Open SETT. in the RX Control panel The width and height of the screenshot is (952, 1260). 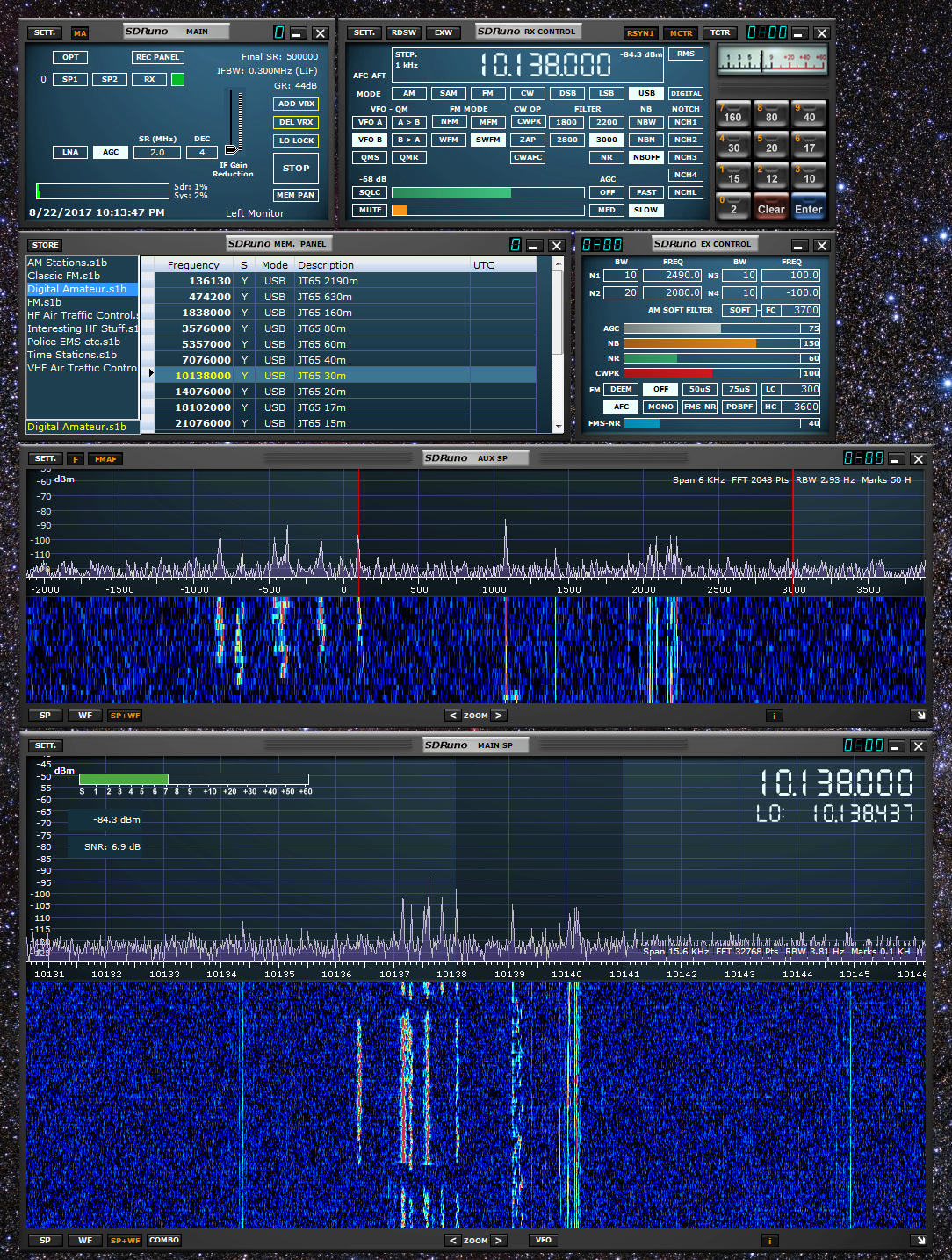pyautogui.click(x=364, y=33)
